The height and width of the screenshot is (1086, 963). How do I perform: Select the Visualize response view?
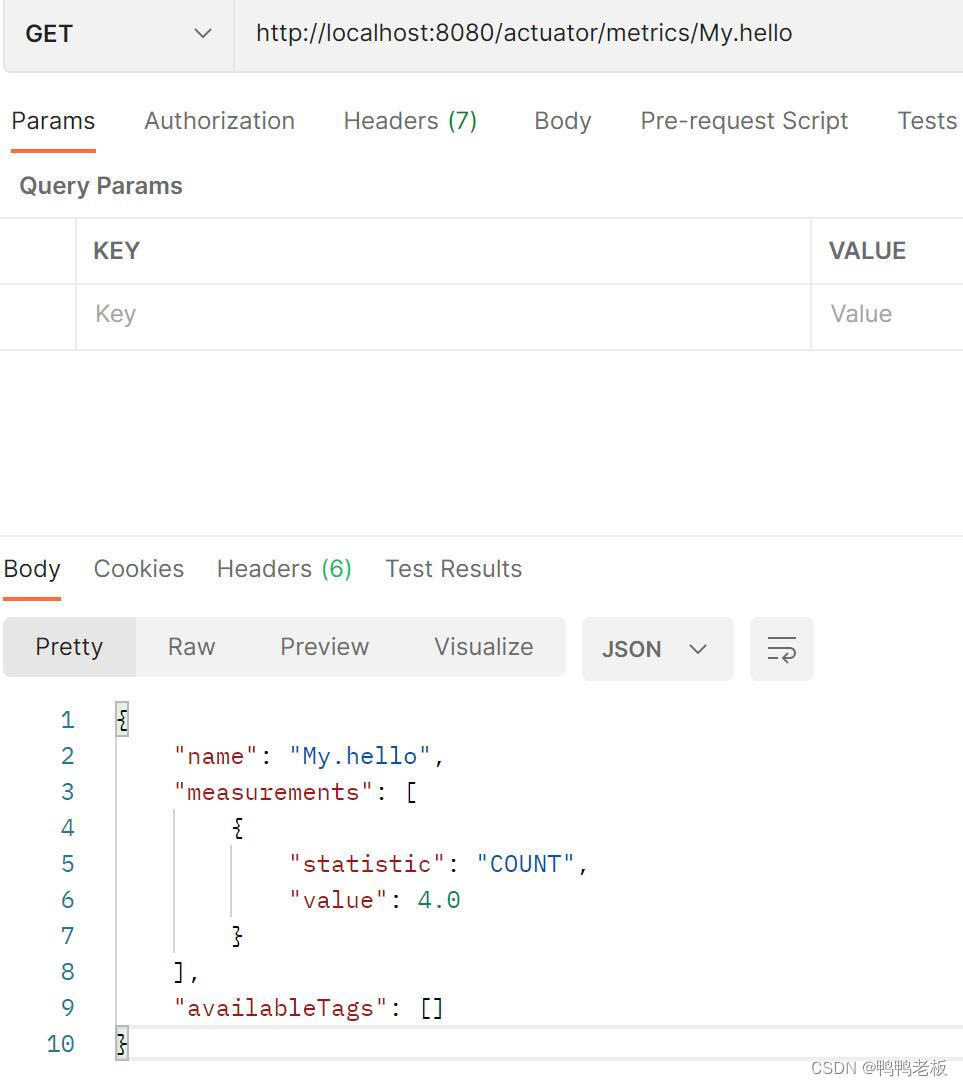click(483, 647)
